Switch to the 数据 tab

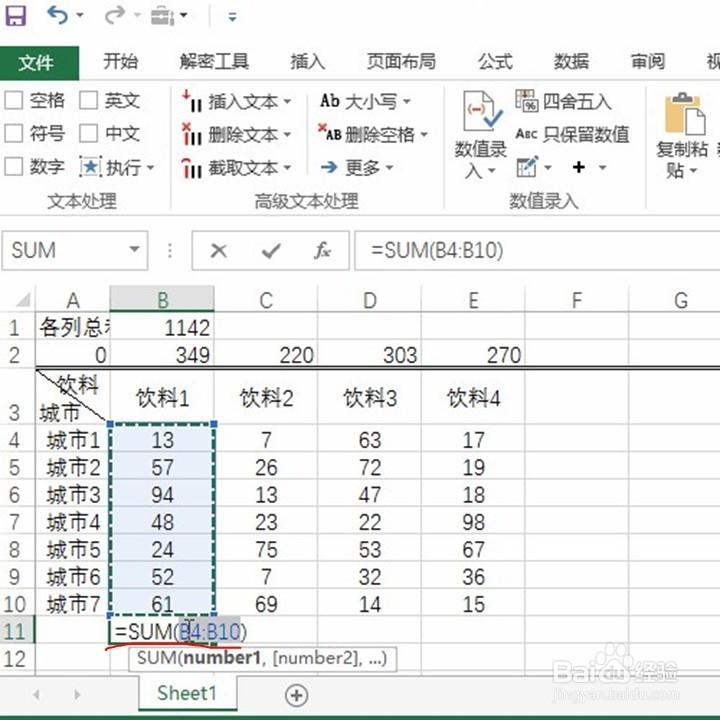pos(571,61)
